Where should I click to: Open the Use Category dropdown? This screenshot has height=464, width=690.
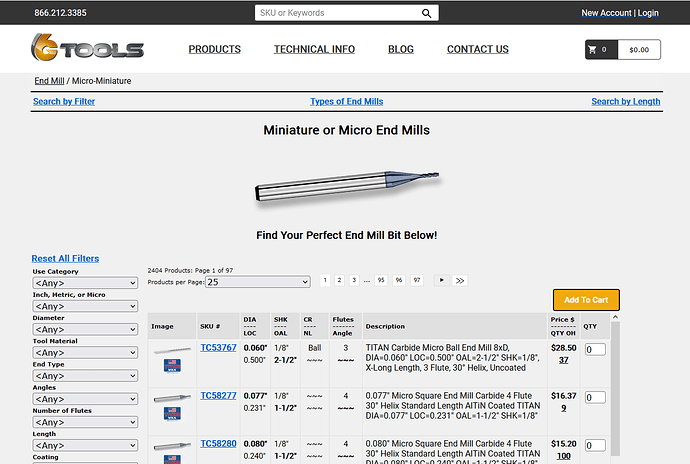point(85,283)
